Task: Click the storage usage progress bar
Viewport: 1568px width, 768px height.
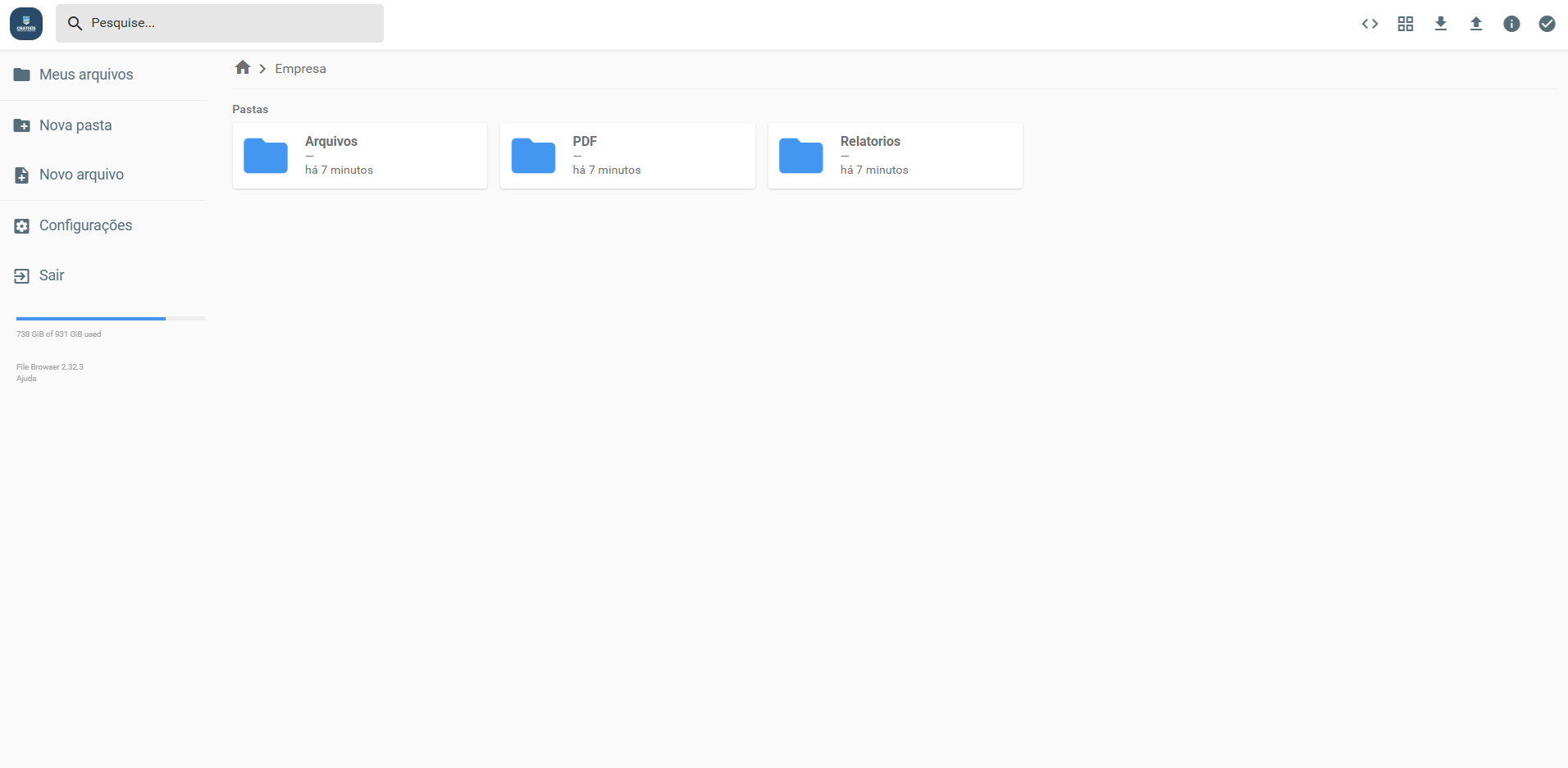Action: point(110,318)
